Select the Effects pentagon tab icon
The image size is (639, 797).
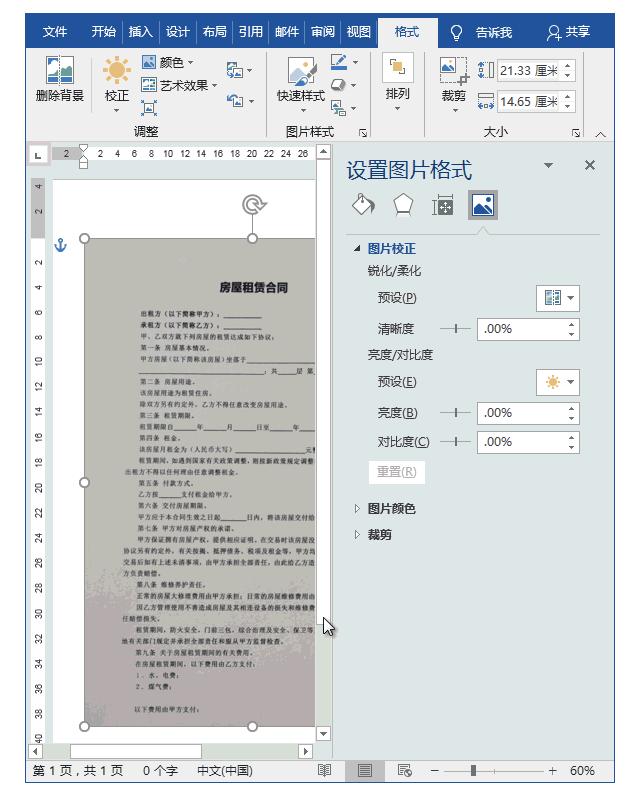(403, 205)
